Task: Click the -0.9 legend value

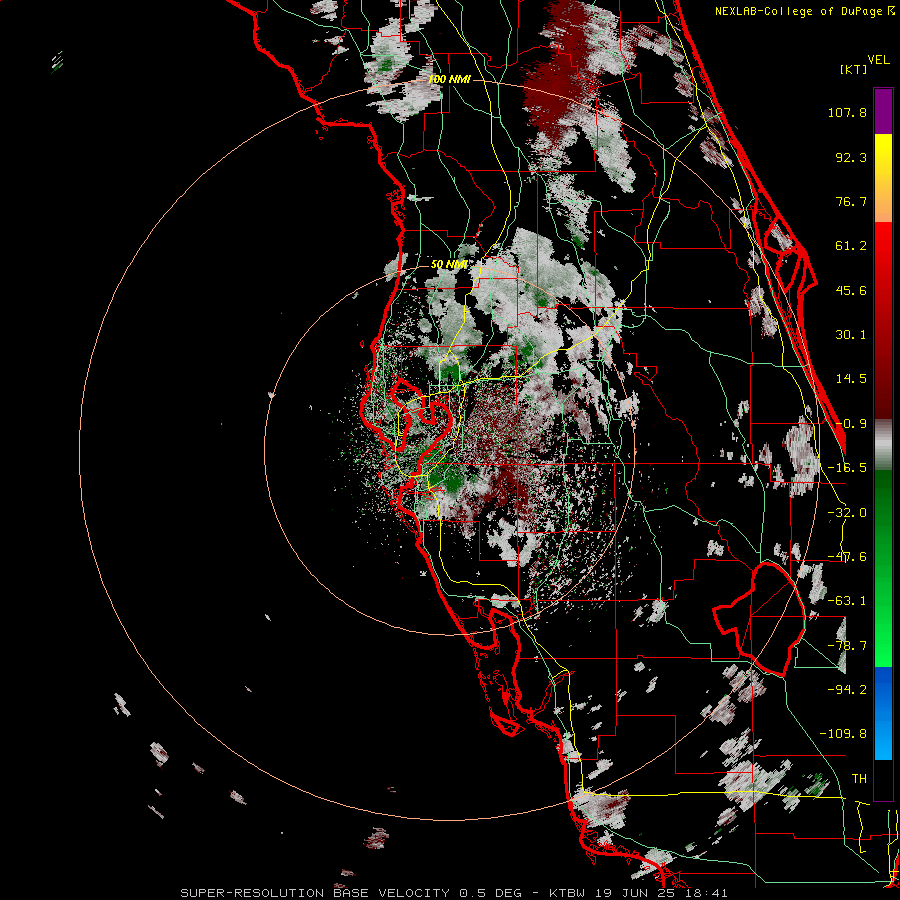Action: (851, 424)
